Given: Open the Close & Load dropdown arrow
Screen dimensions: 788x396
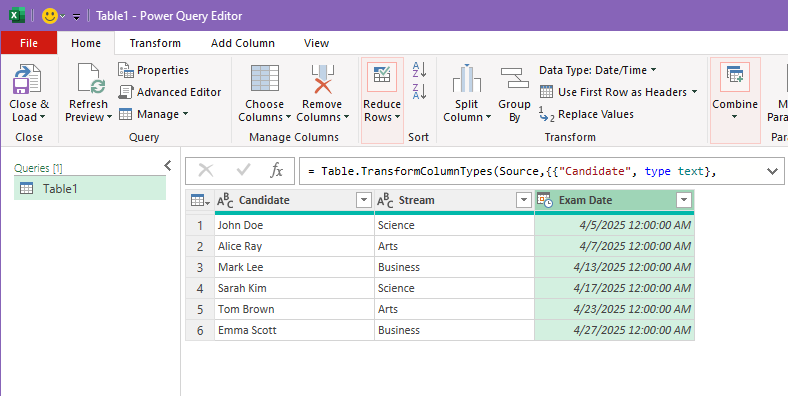Looking at the screenshot, I should (x=42, y=117).
